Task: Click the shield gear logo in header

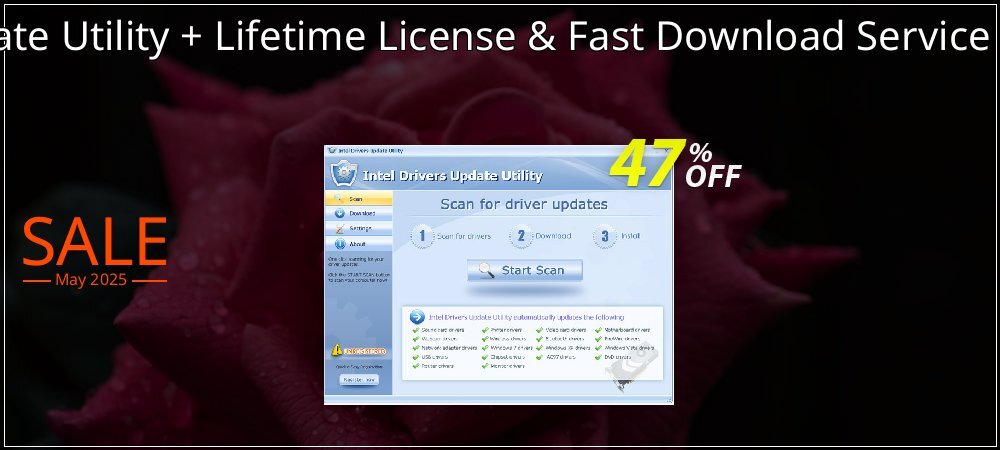Action: pyautogui.click(x=344, y=173)
